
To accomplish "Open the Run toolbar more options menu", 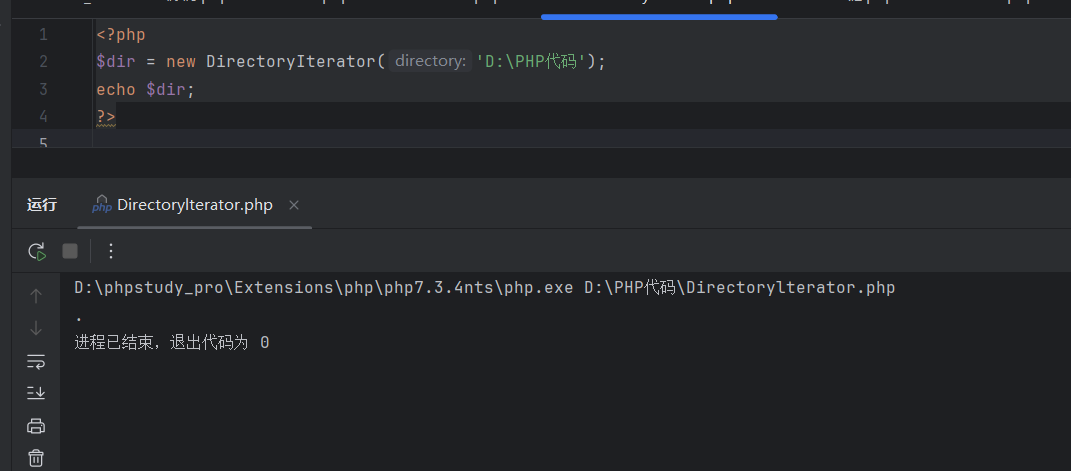I will (x=111, y=251).
